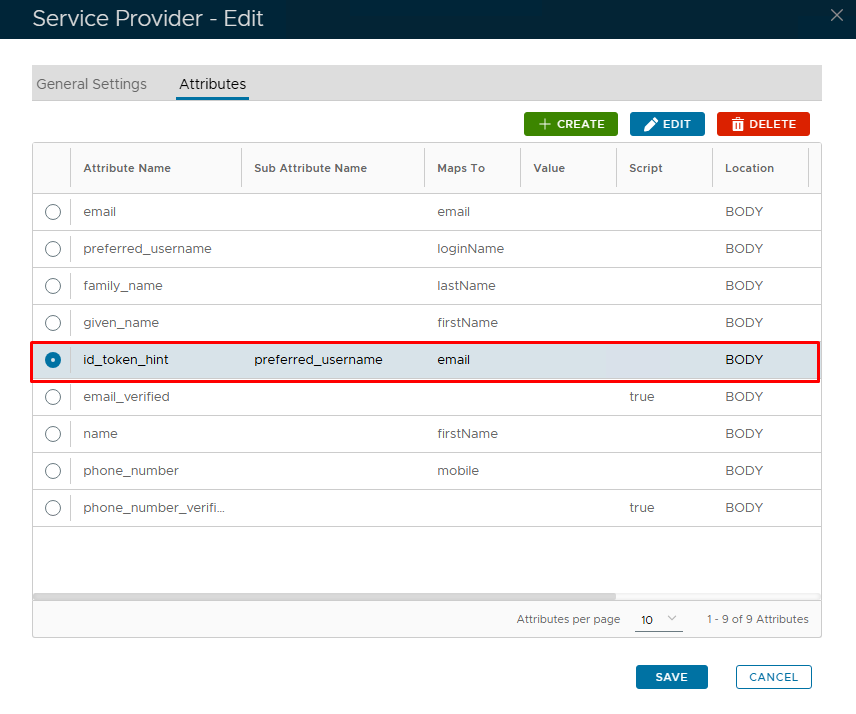Close the Service Provider Edit dialog

pyautogui.click(x=837, y=14)
